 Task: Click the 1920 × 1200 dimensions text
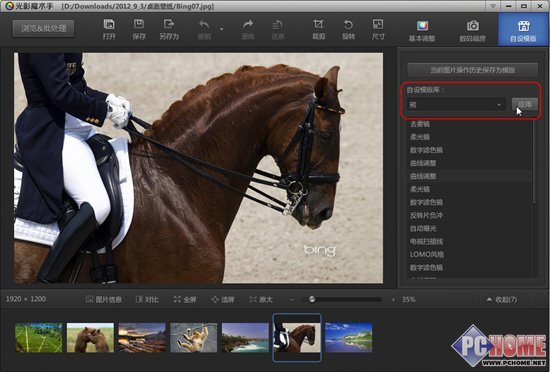tap(26, 299)
